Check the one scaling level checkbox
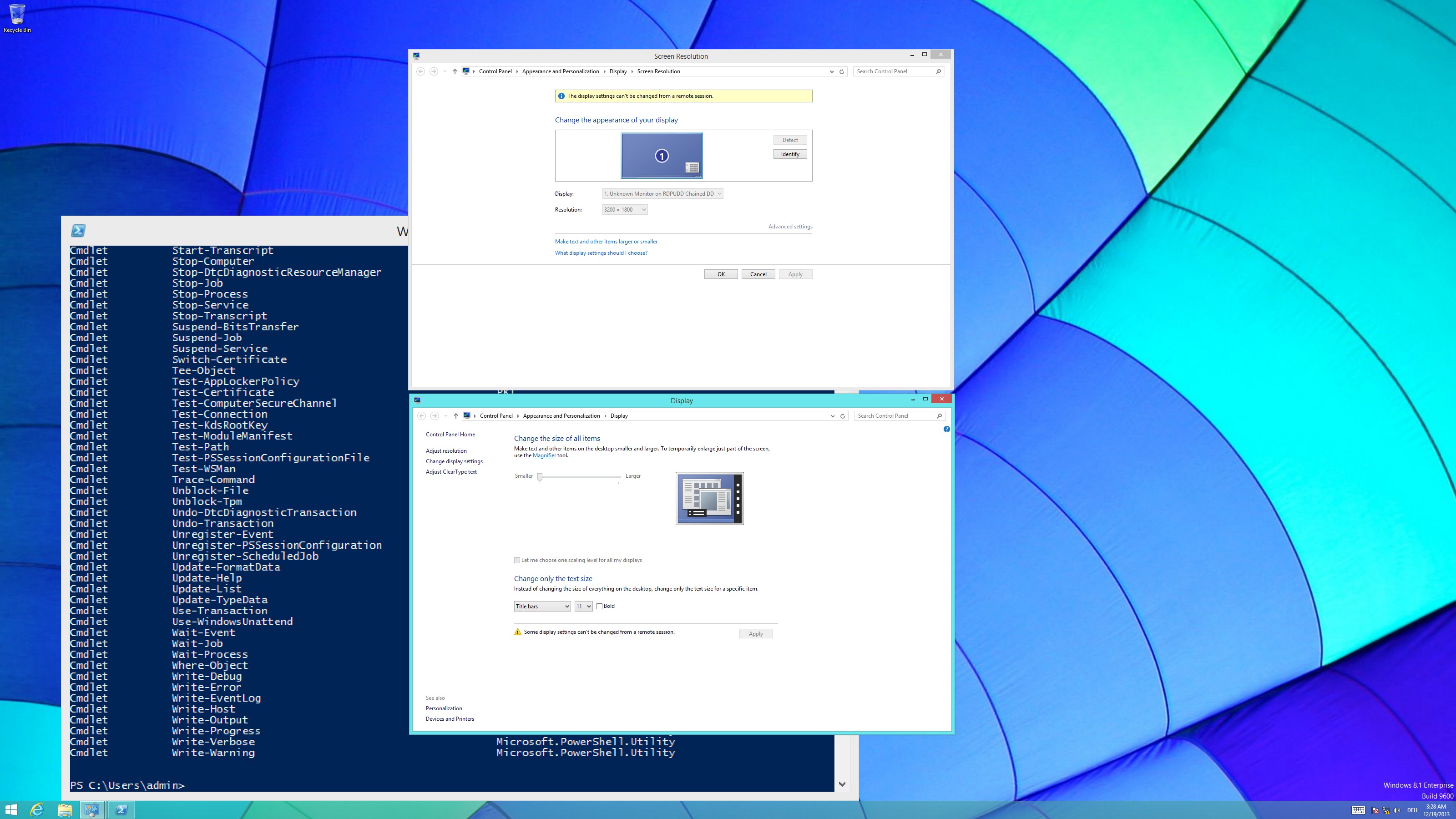 (516, 560)
